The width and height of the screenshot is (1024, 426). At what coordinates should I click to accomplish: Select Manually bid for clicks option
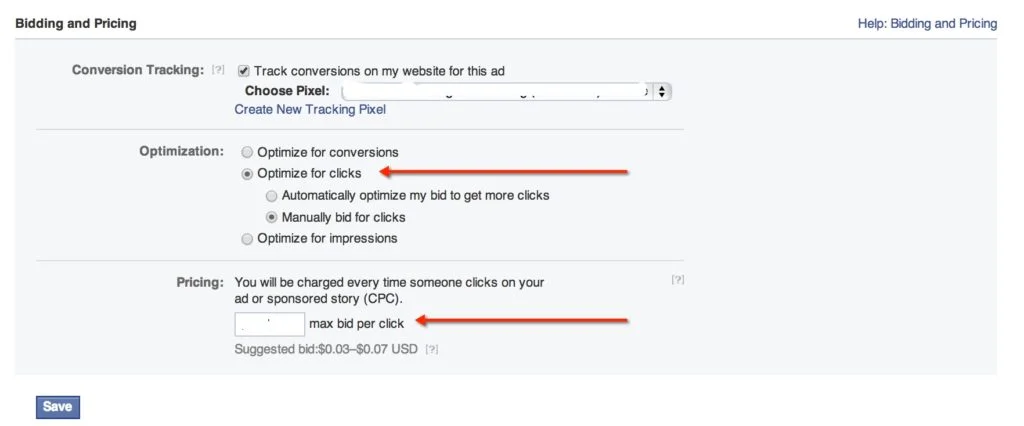coord(272,217)
